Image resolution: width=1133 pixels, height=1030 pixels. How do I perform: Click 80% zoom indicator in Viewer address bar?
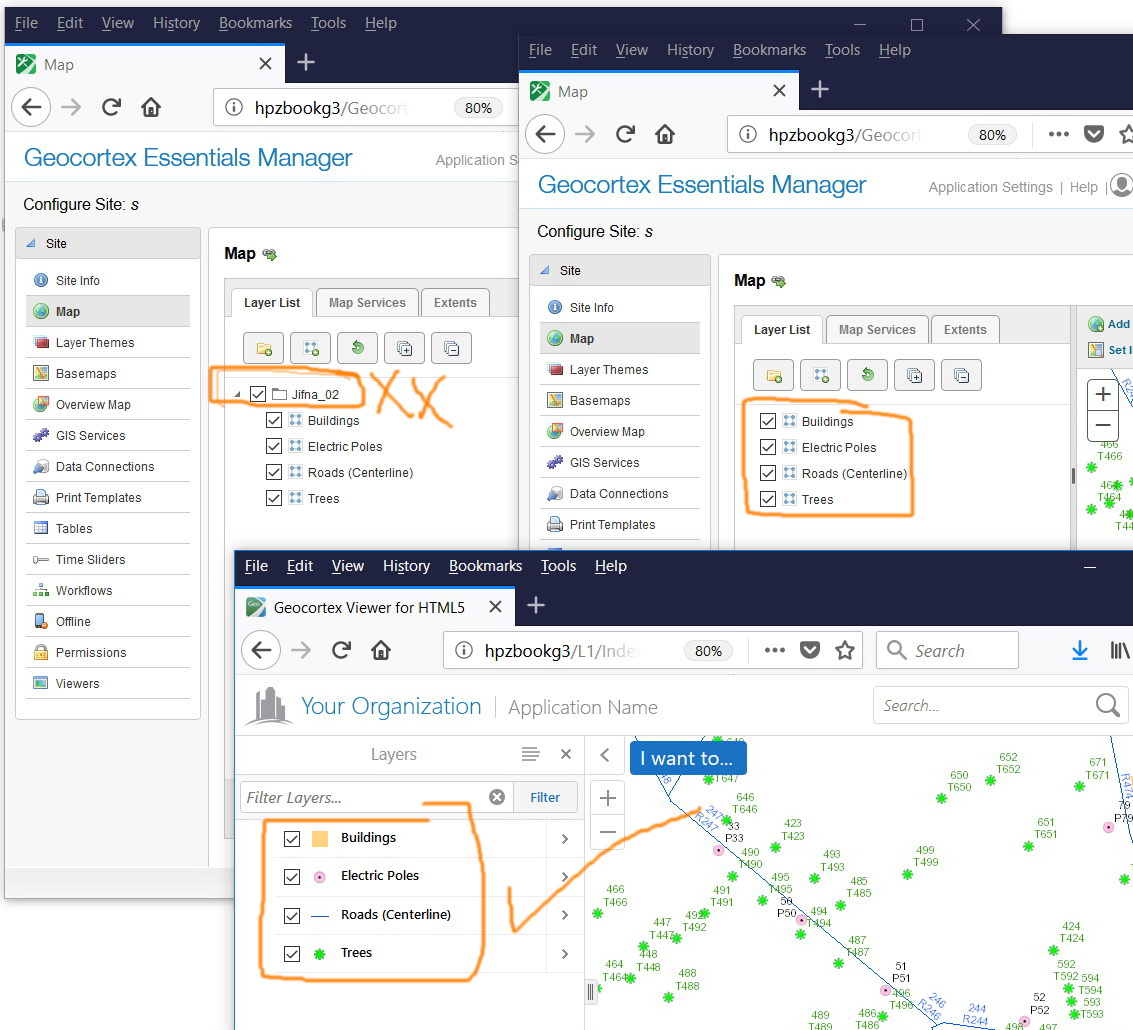pos(708,651)
